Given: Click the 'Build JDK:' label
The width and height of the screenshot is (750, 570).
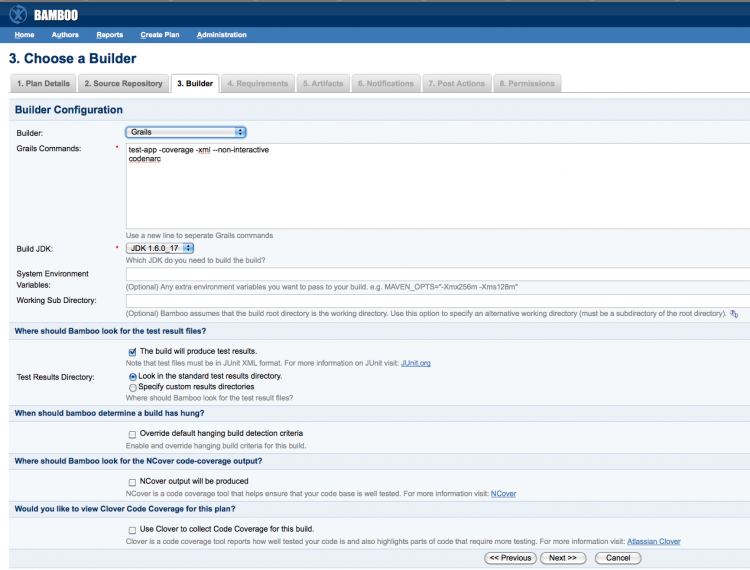Looking at the screenshot, I should tap(34, 249).
